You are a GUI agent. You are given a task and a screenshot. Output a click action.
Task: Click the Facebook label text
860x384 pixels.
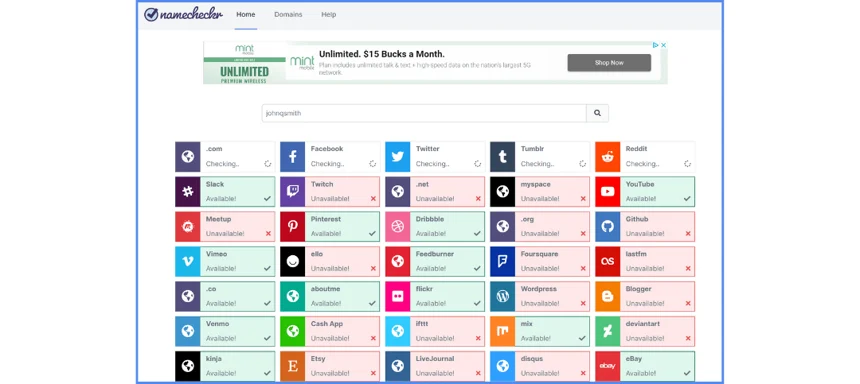pos(327,149)
